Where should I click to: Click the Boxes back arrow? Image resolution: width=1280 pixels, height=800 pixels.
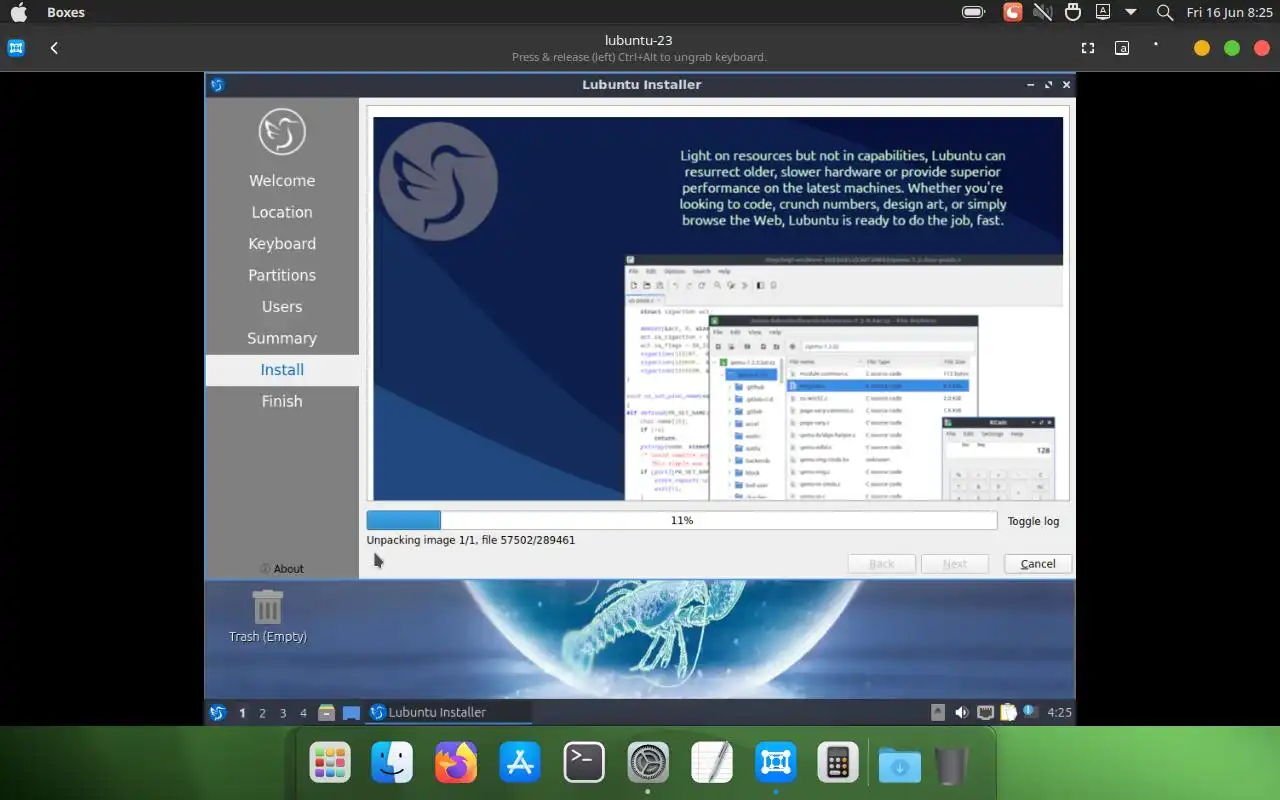click(x=54, y=48)
